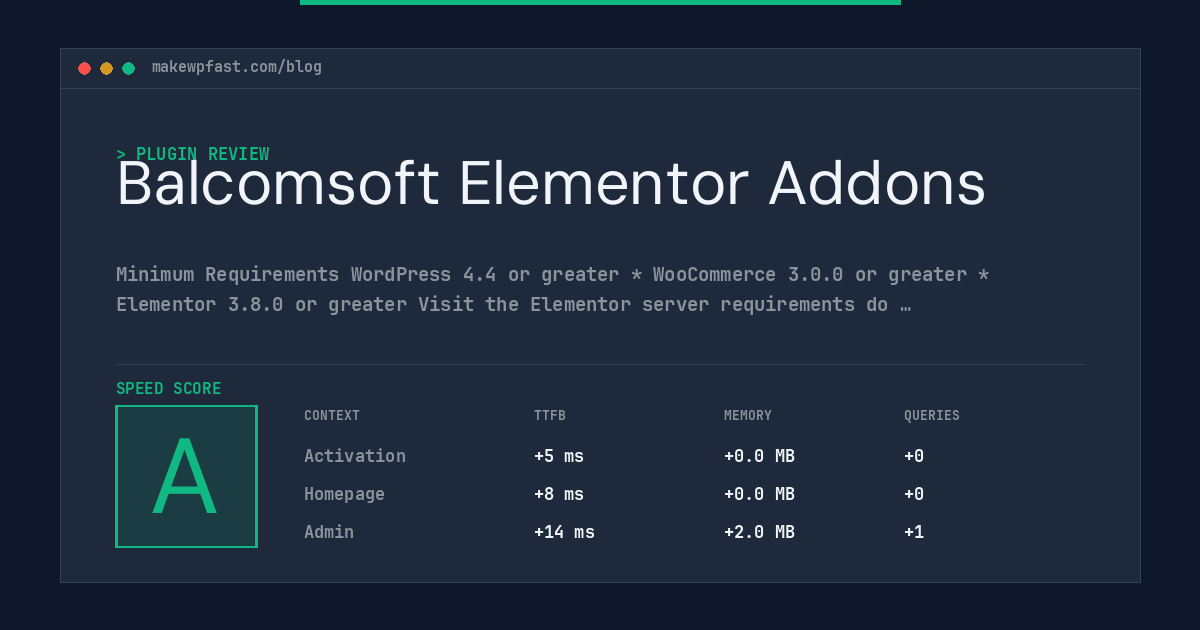Screen dimensions: 1200x630
Task: Click the +8 ms Homepage TTFB value
Action: pos(559,494)
